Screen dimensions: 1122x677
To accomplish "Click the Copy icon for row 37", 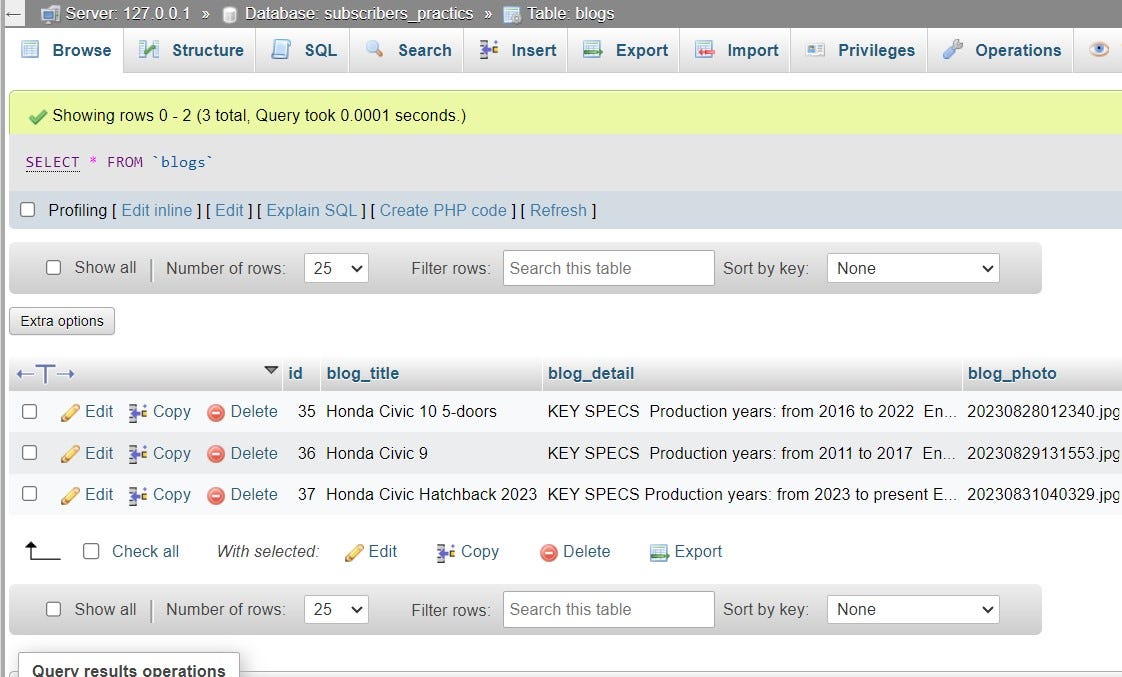I will coord(137,496).
